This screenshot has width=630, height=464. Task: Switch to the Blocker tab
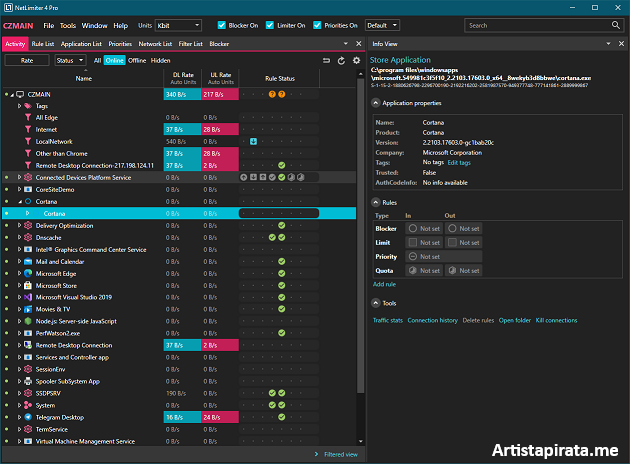(x=219, y=44)
